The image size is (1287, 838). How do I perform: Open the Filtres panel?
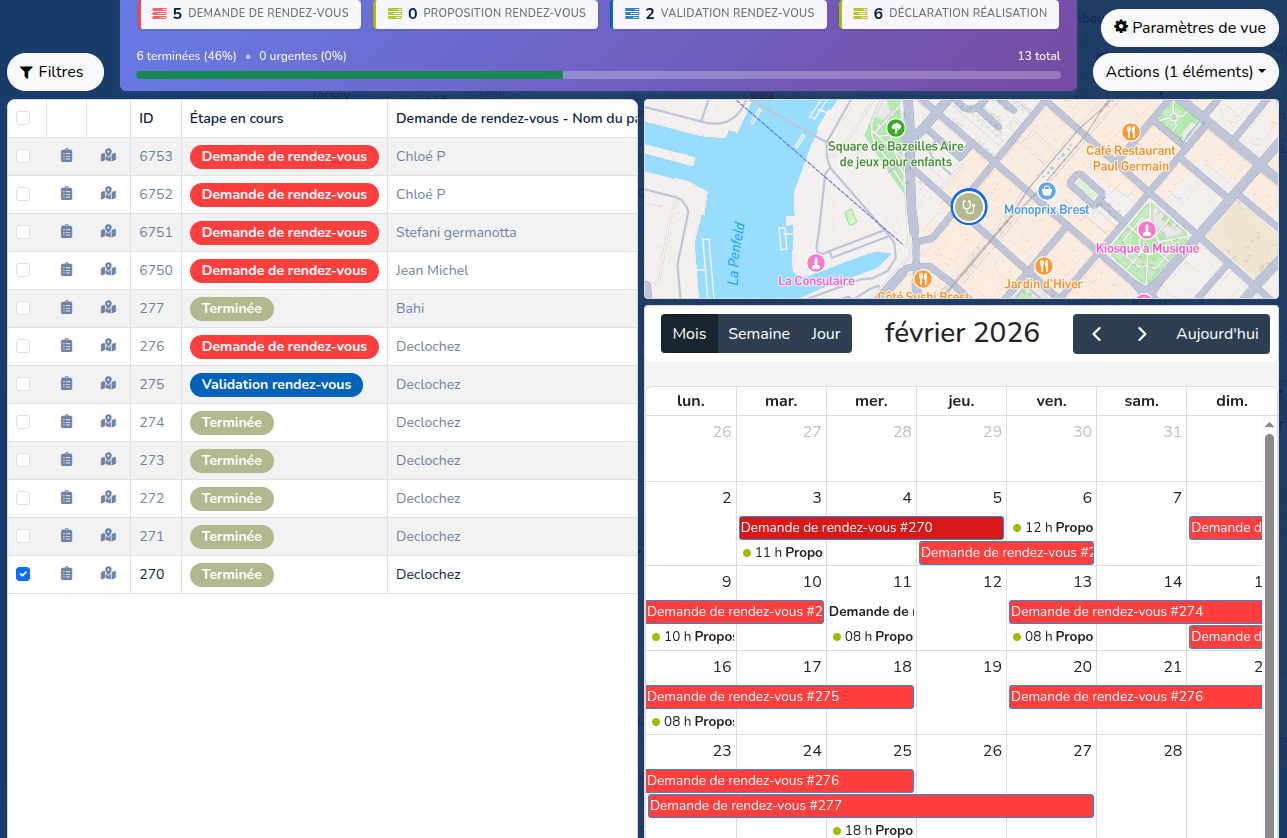click(x=56, y=72)
